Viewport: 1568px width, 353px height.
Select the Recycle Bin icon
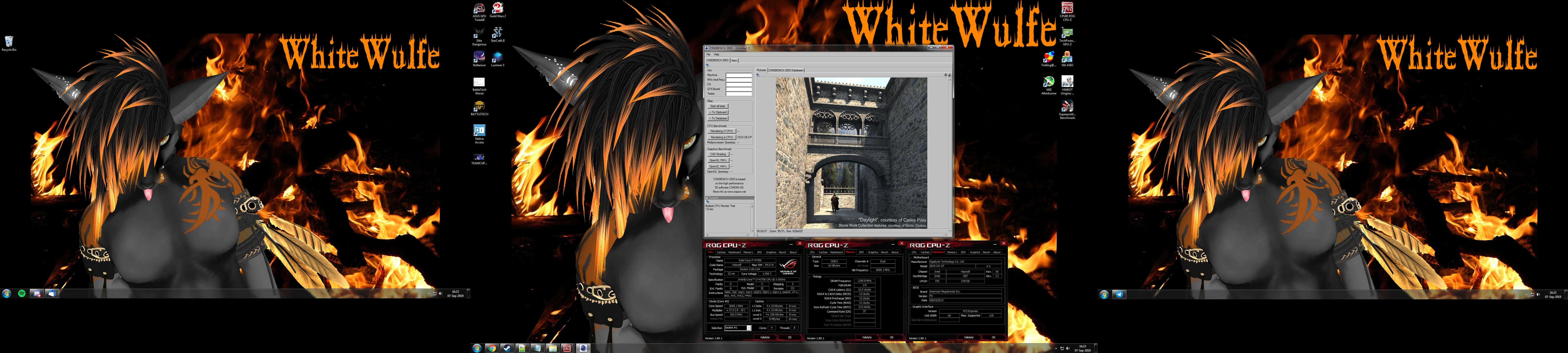point(9,43)
